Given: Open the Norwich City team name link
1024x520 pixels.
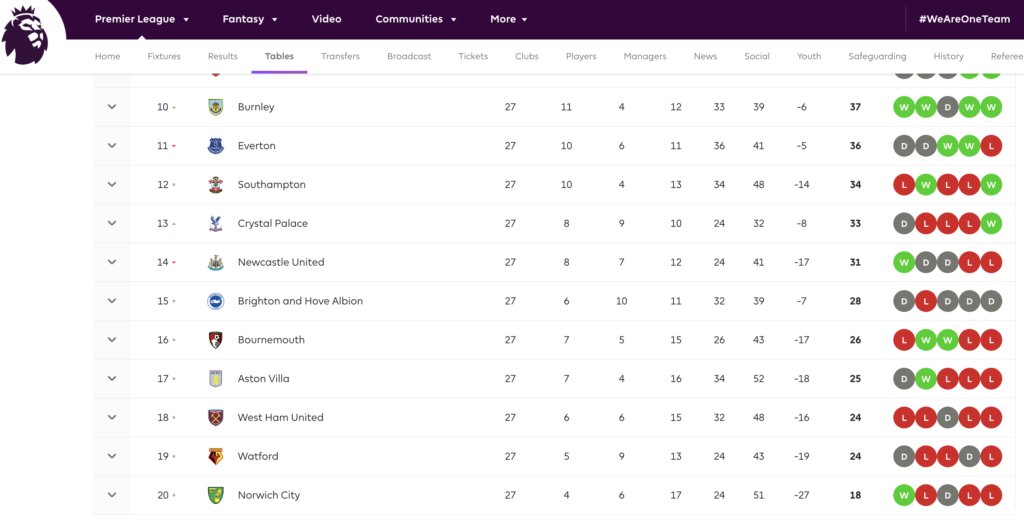Looking at the screenshot, I should [269, 495].
